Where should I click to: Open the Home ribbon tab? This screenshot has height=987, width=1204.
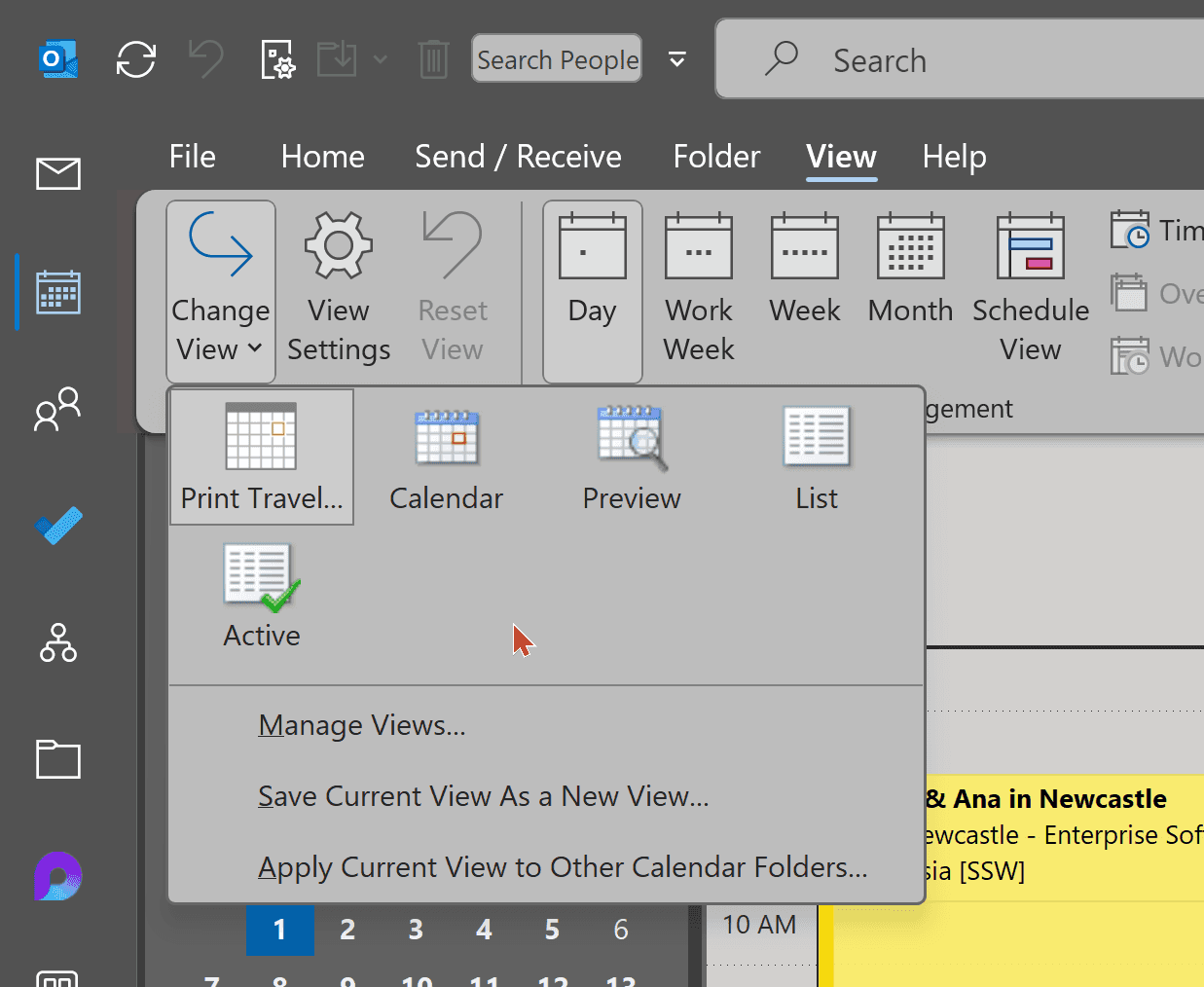[322, 157]
